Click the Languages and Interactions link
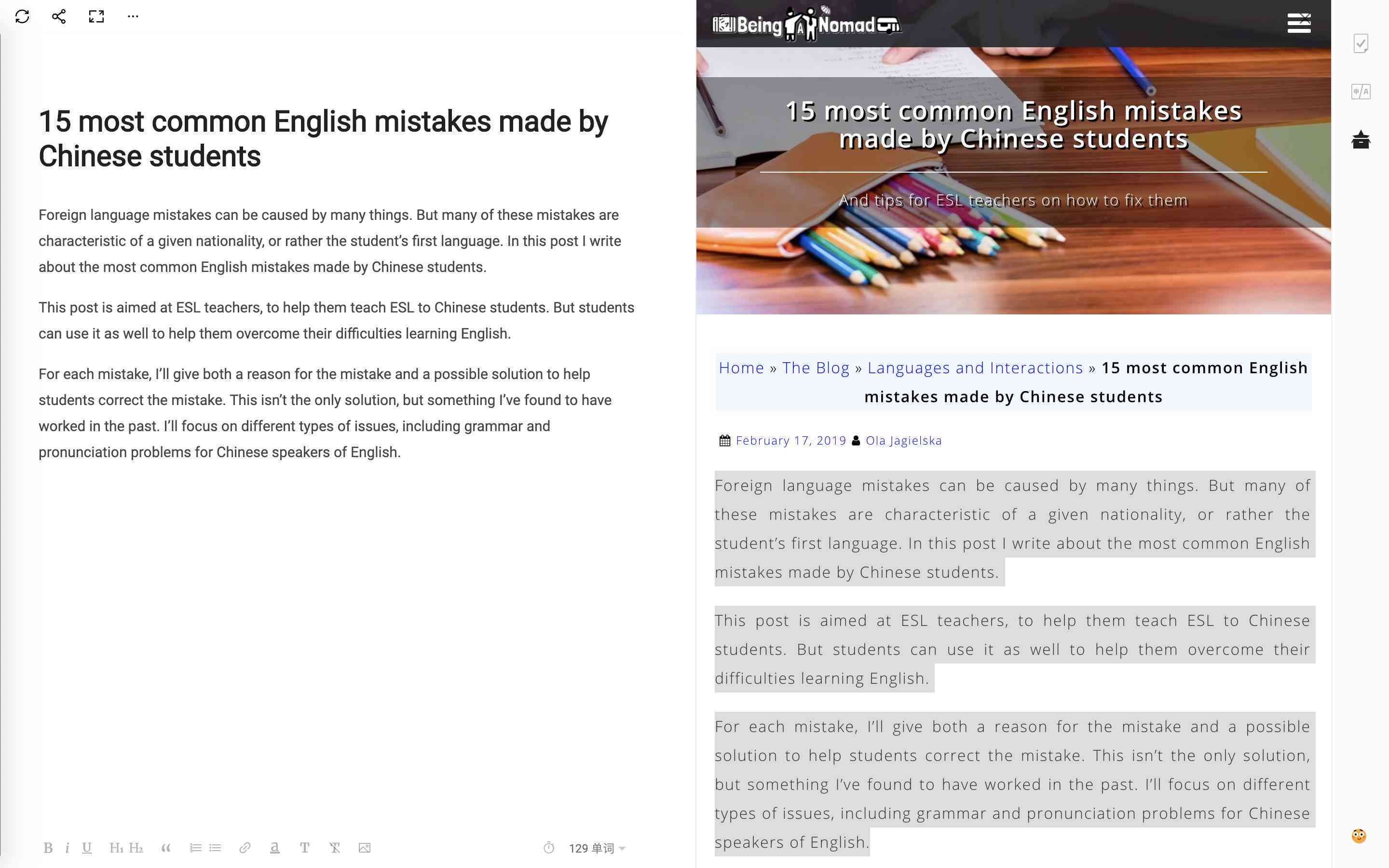The width and height of the screenshot is (1389, 868). [975, 367]
